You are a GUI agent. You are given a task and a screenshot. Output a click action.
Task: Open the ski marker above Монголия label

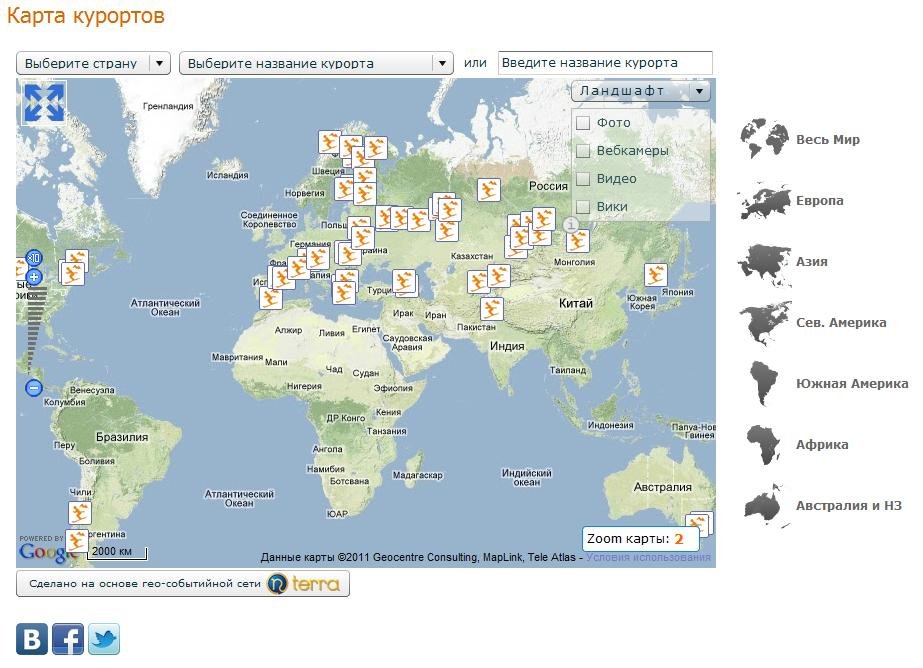(x=577, y=241)
